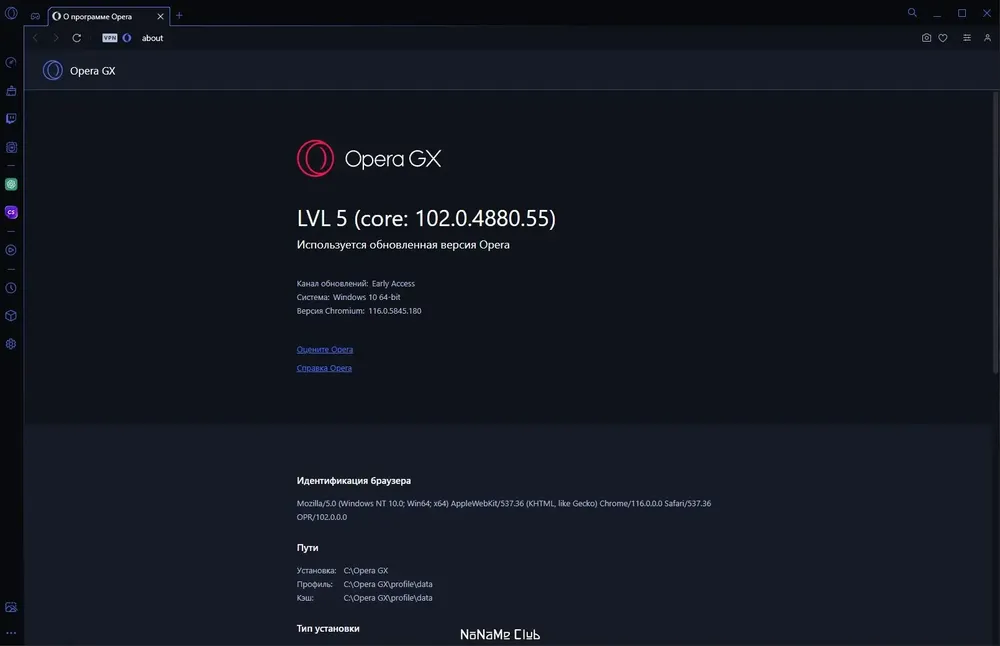
Task: Open Settings gear in sidebar
Action: pos(11,344)
